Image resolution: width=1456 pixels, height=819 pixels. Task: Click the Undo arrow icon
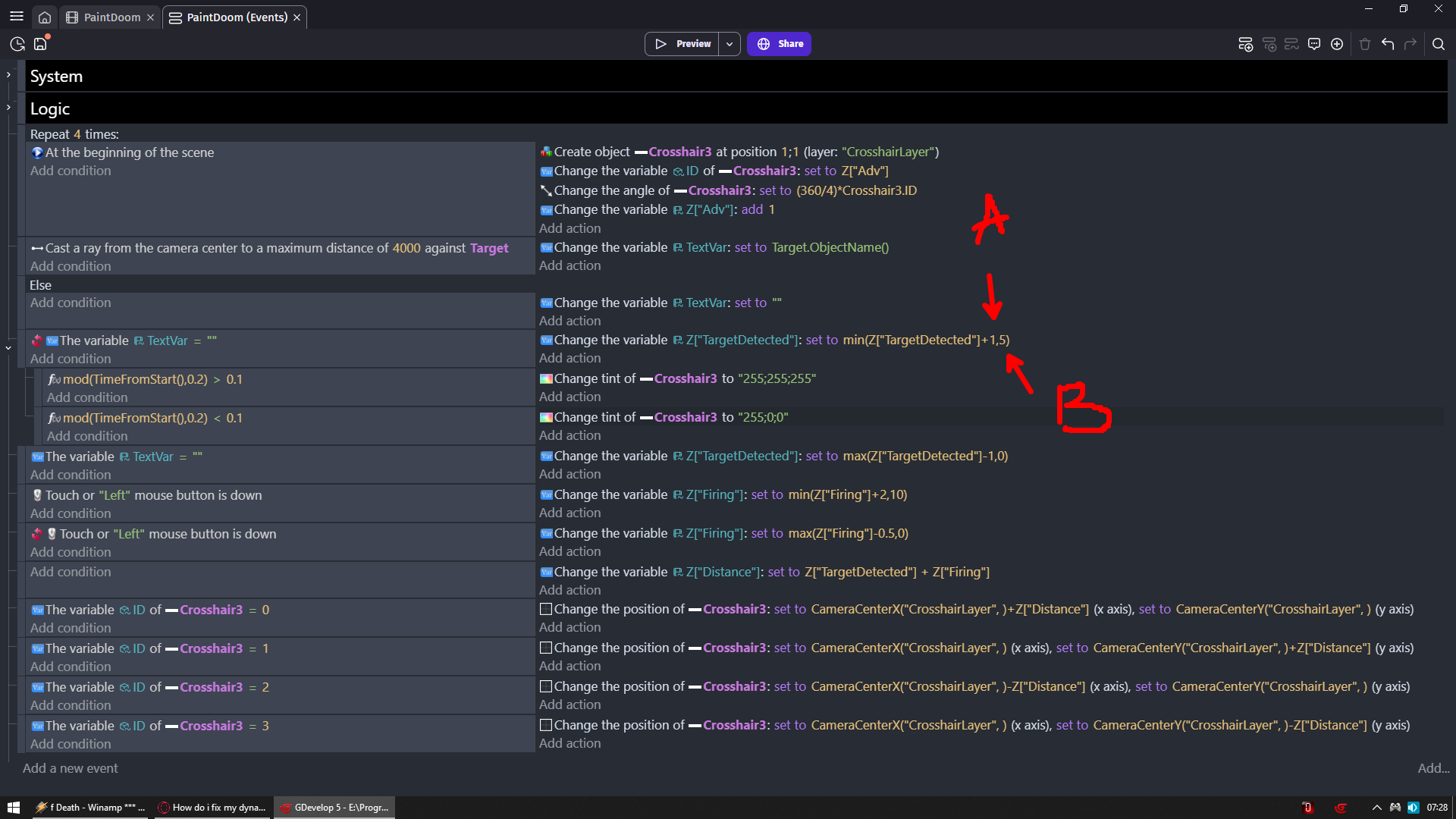pos(1388,44)
